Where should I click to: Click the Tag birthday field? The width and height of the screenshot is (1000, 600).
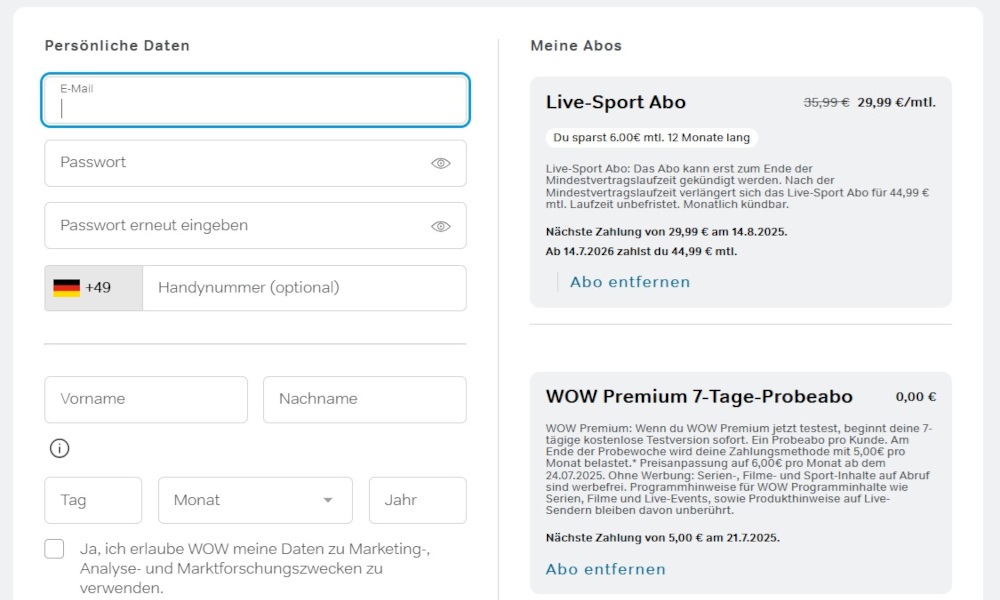tap(93, 501)
